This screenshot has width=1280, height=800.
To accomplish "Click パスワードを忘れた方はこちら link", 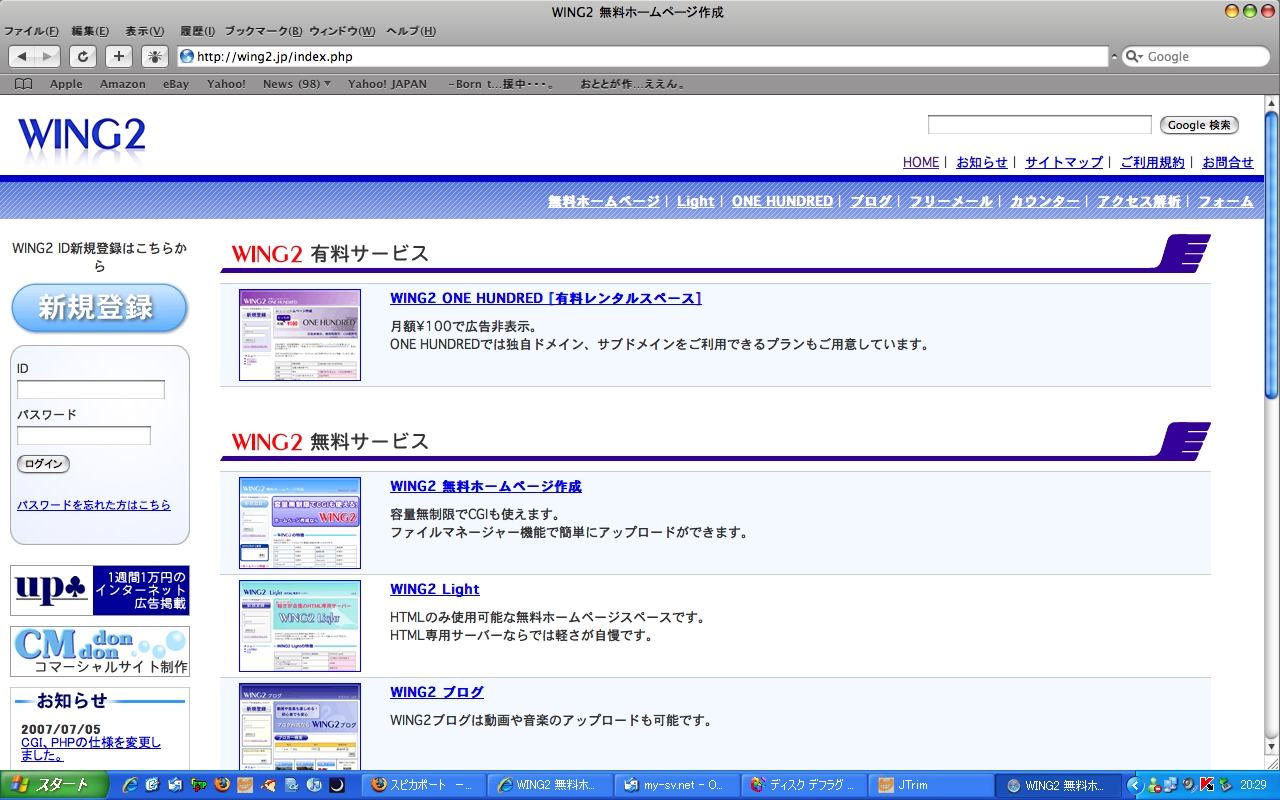I will 94,505.
